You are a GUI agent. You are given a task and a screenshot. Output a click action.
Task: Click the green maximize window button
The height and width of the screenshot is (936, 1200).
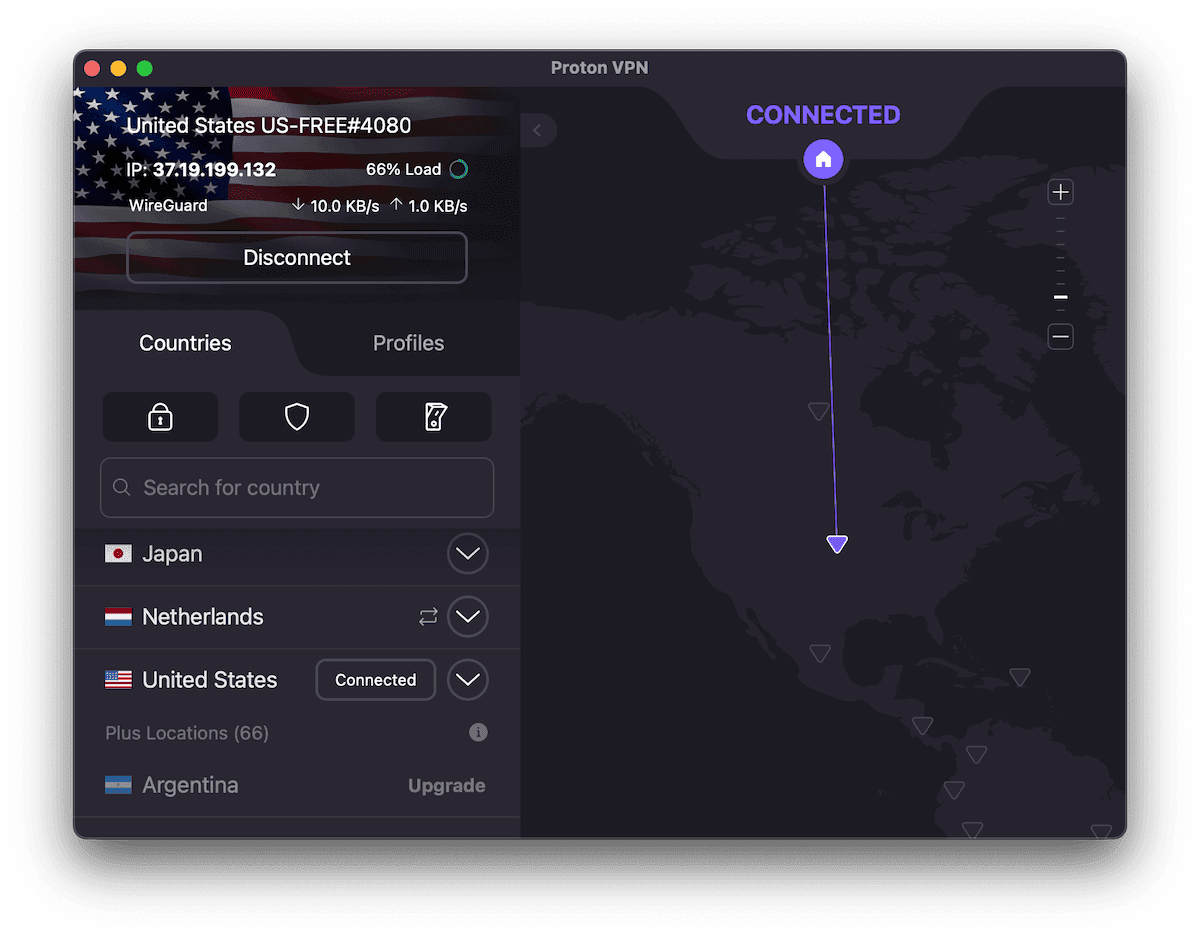pos(145,69)
